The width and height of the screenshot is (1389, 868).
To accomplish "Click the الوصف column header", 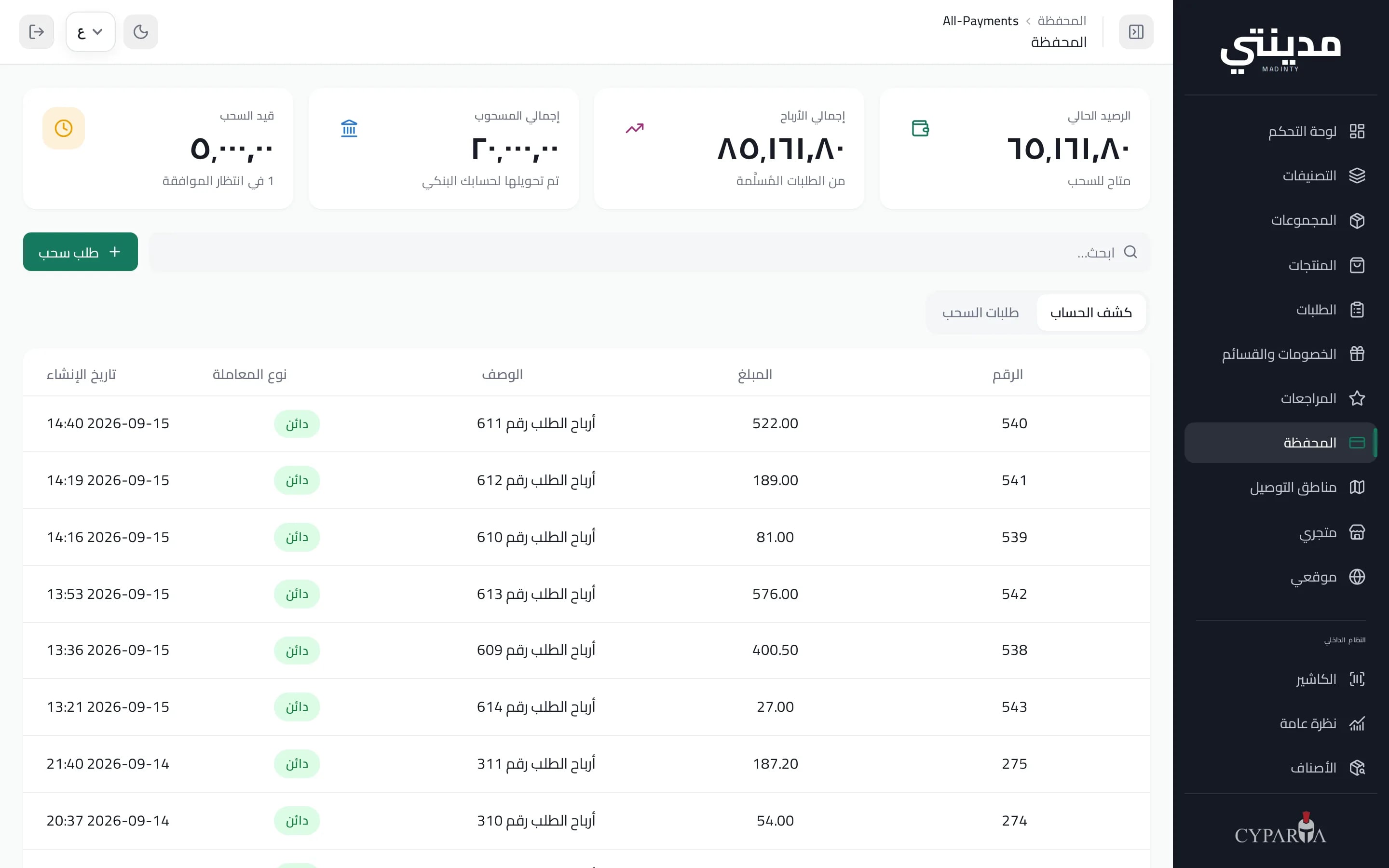I will pos(502,374).
